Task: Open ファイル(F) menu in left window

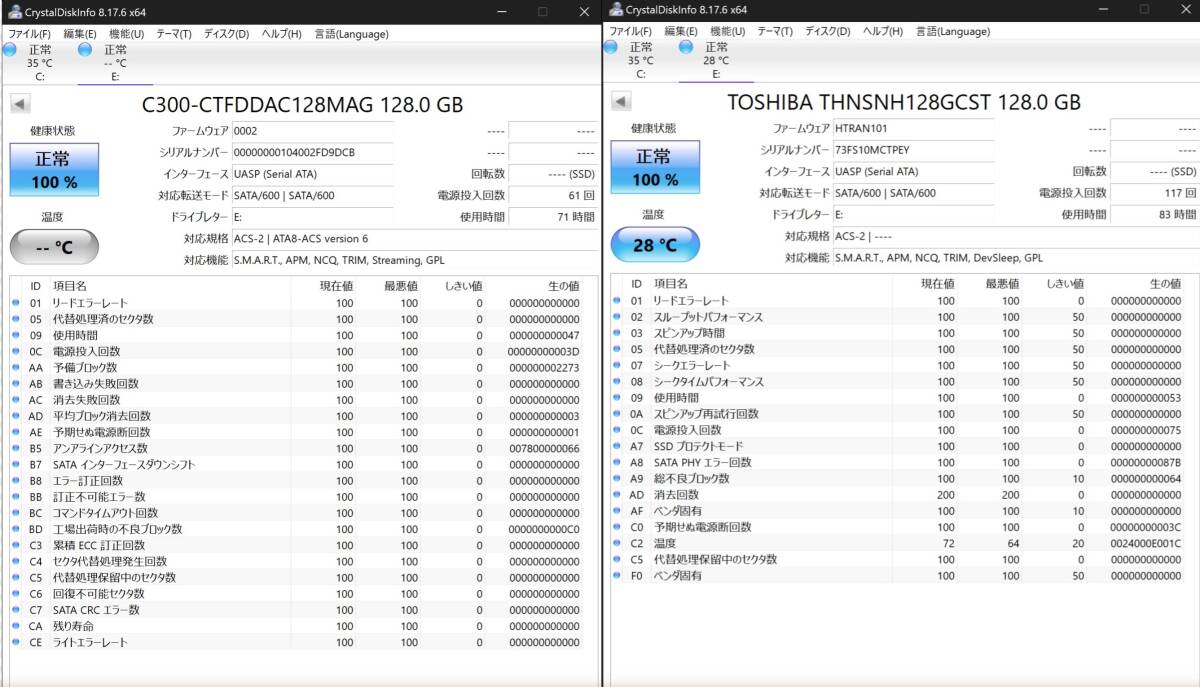Action: tap(30, 33)
